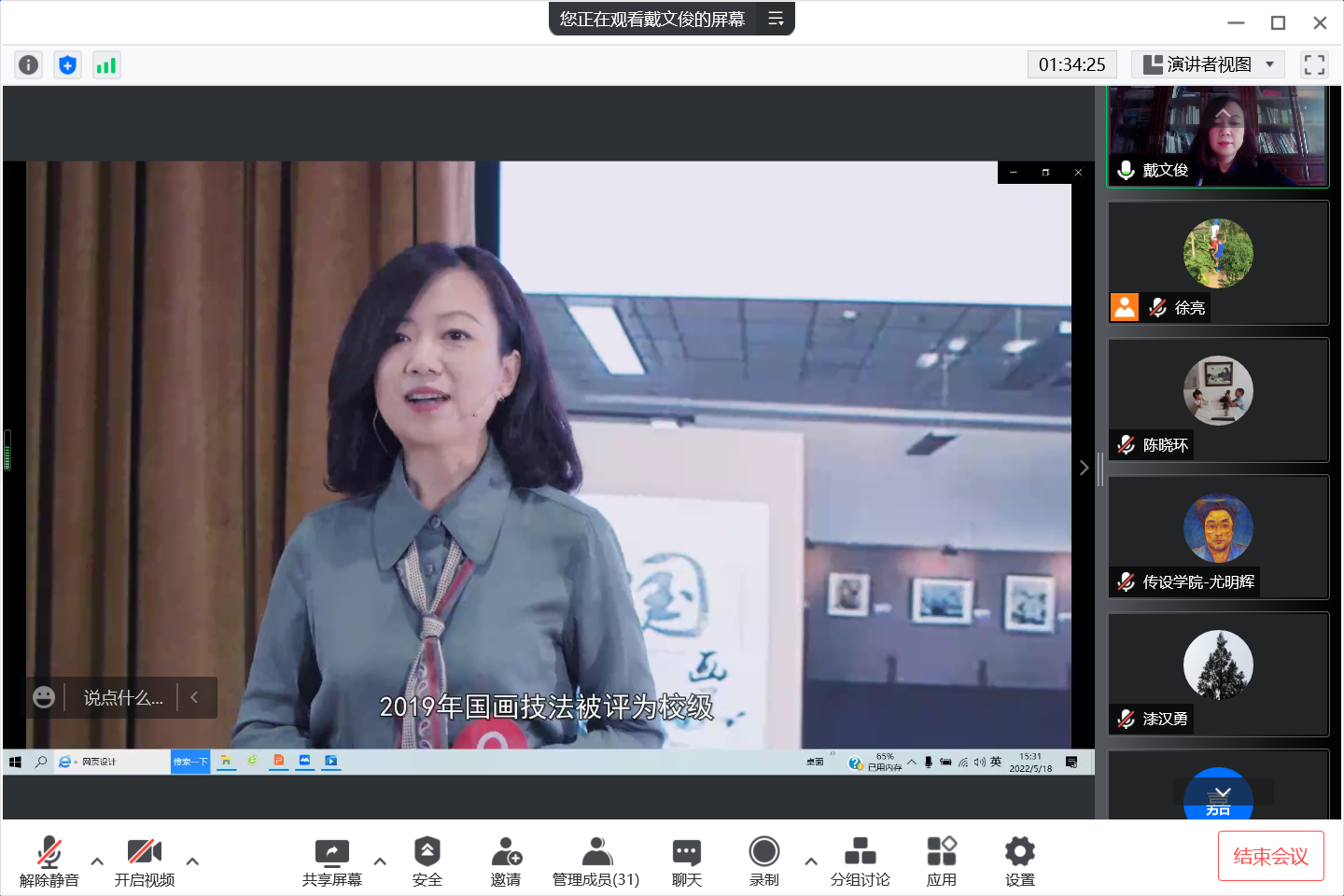
Task: Open Windows Start menu in shared screen
Action: pos(13,762)
